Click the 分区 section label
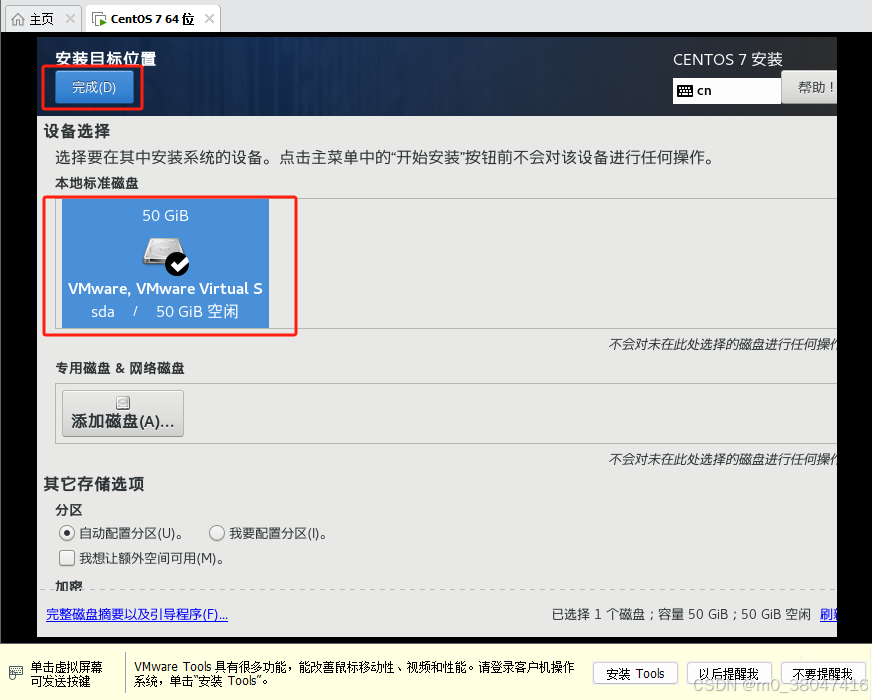 (x=69, y=510)
